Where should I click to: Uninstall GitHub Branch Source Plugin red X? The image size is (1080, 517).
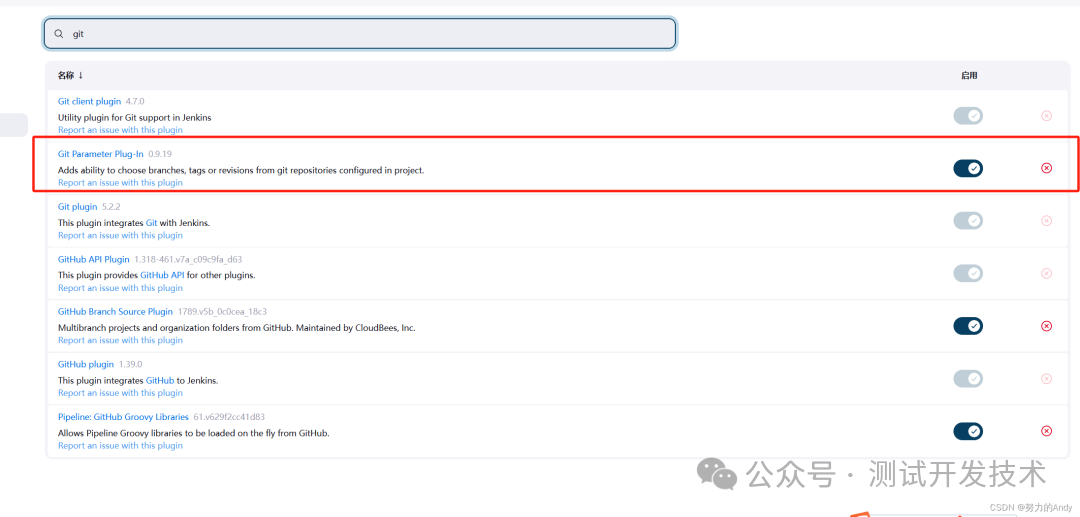pyautogui.click(x=1046, y=326)
